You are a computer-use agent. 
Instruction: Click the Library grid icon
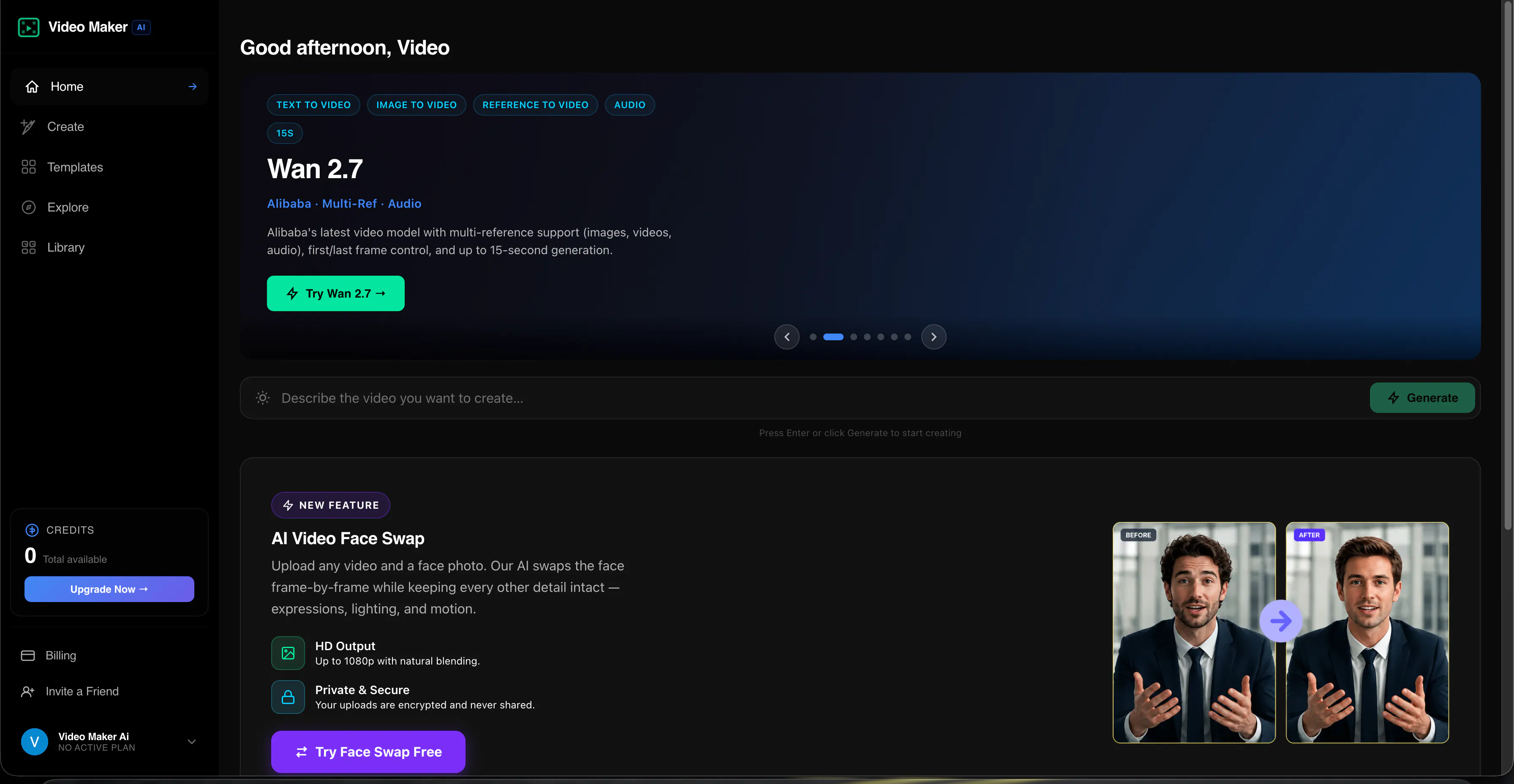point(28,247)
